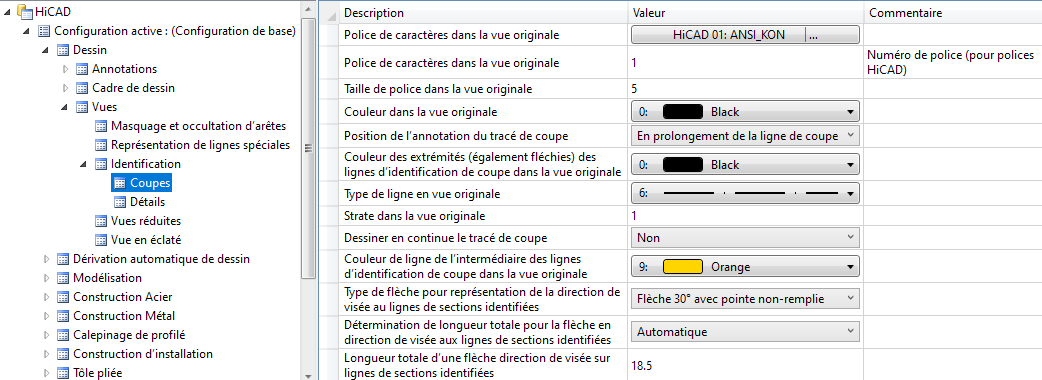Click the Dessin table icon in tree
Image resolution: width=1042 pixels, height=380 pixels.
coord(63,50)
